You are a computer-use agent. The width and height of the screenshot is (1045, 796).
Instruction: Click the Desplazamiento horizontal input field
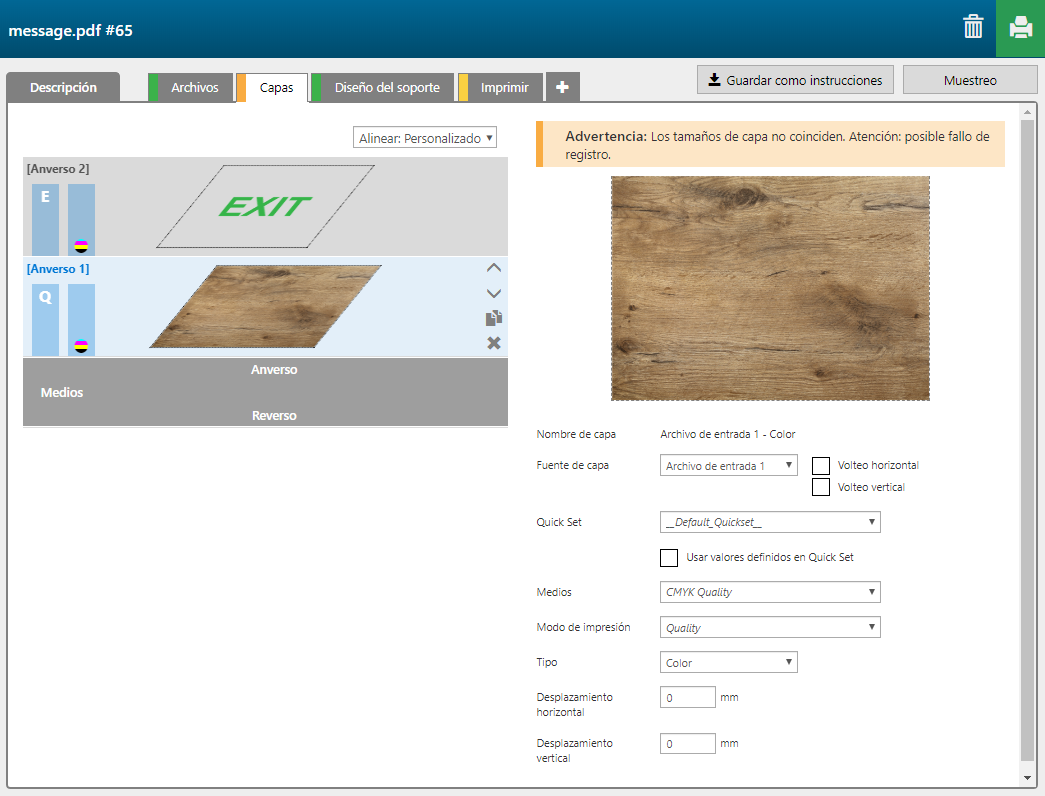tap(688, 697)
